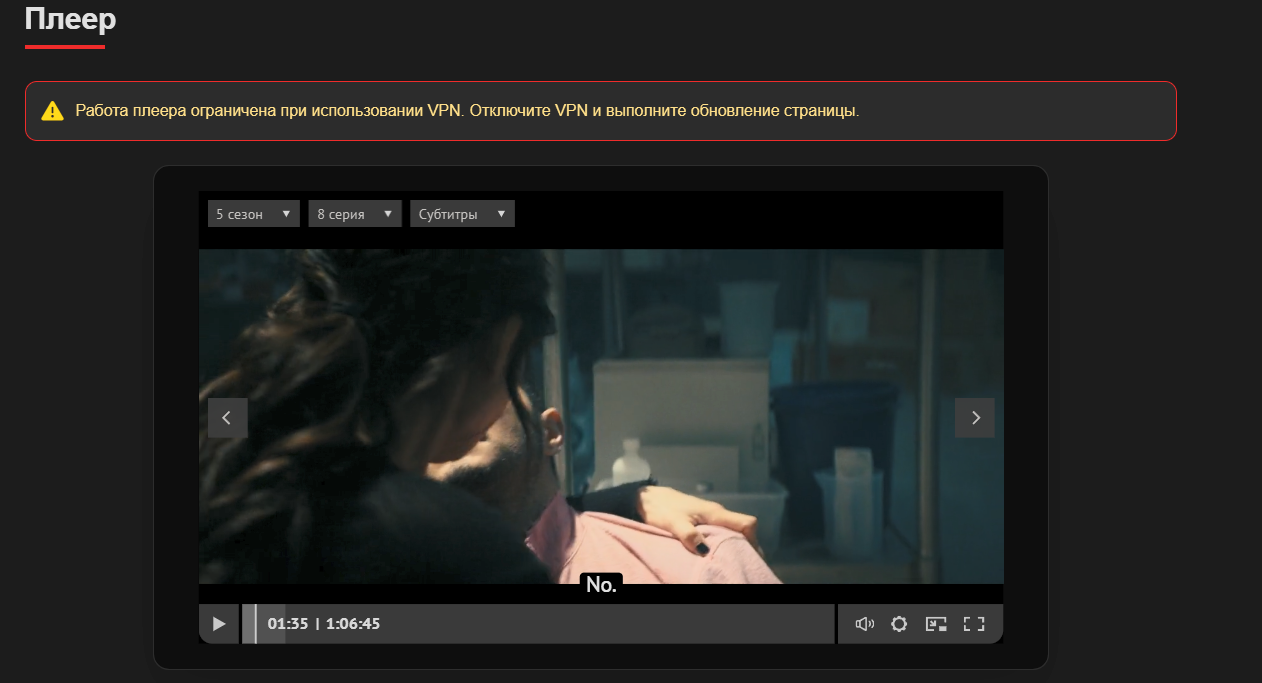The image size is (1262, 683).
Task: Click the 01:35 elapsed time text
Action: 288,624
